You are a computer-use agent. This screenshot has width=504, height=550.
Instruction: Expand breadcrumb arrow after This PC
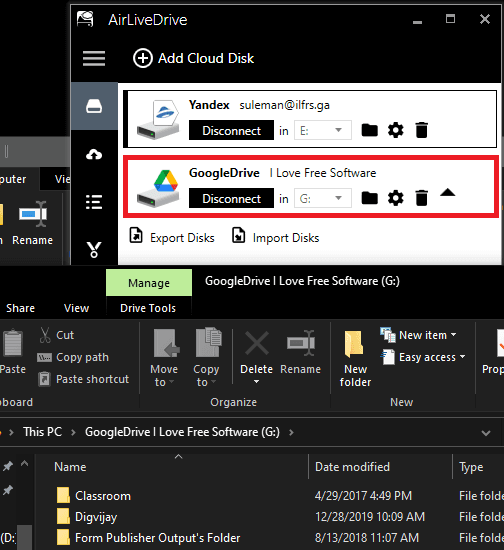[x=73, y=432]
